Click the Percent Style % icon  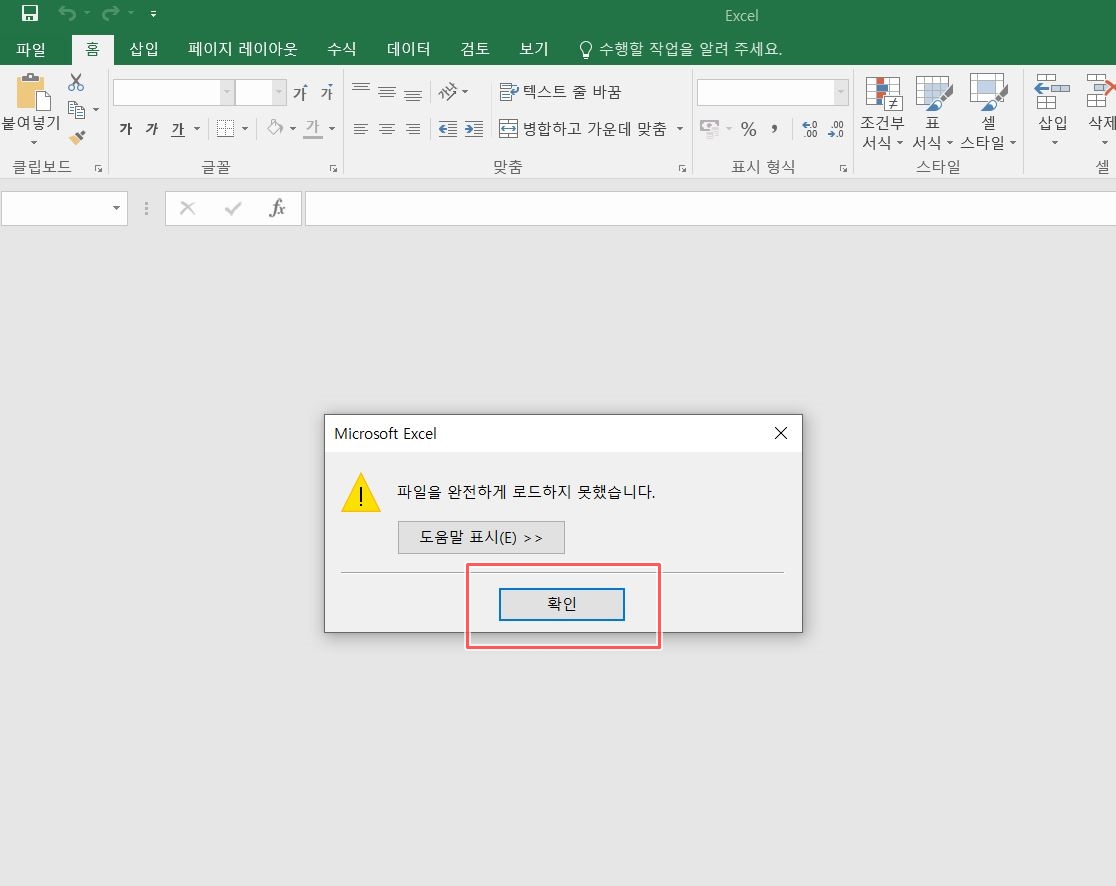click(748, 129)
